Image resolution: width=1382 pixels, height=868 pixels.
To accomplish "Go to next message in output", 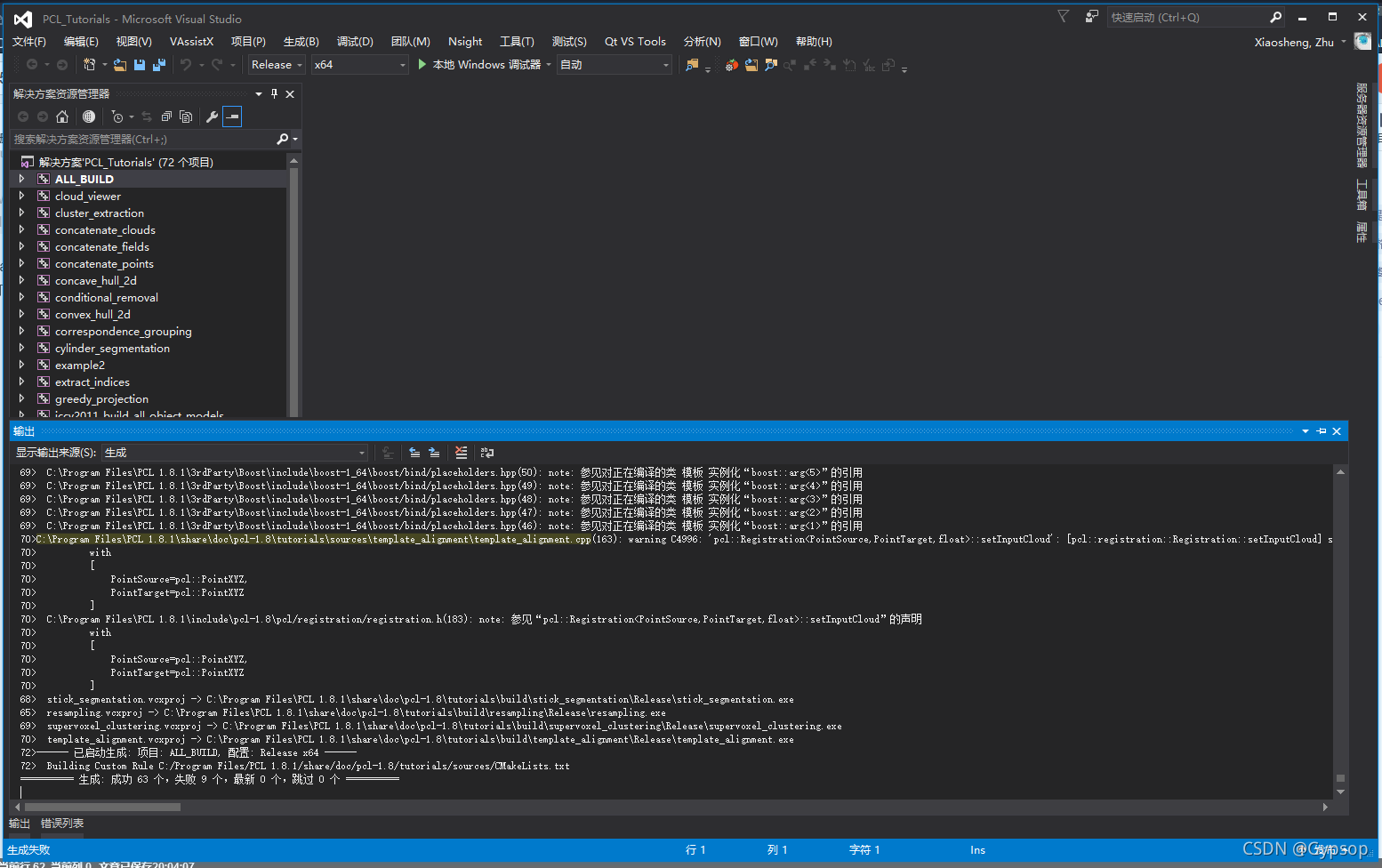I will 434,453.
